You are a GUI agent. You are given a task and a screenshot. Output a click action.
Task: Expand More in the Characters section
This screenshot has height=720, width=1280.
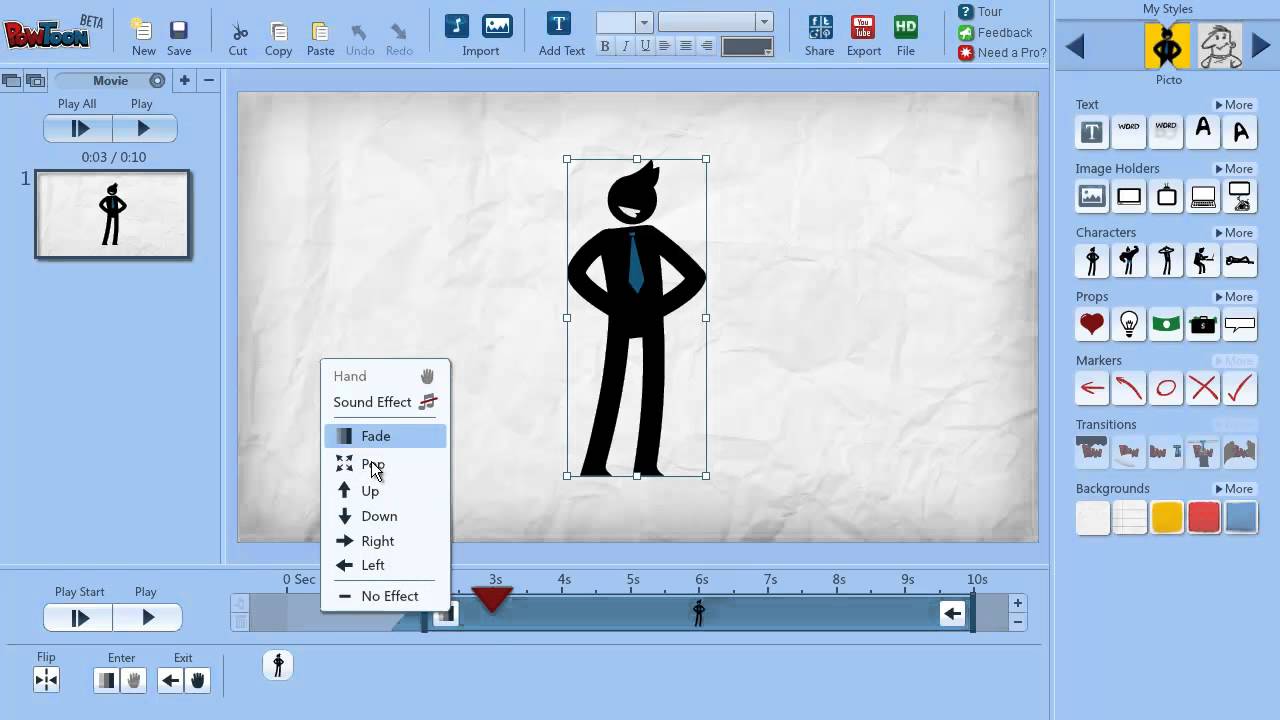pyautogui.click(x=1234, y=233)
